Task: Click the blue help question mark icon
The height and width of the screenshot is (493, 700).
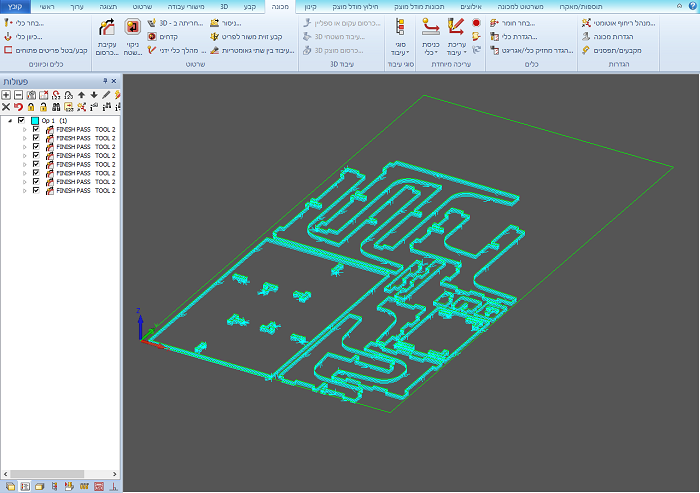Action: pos(692,6)
